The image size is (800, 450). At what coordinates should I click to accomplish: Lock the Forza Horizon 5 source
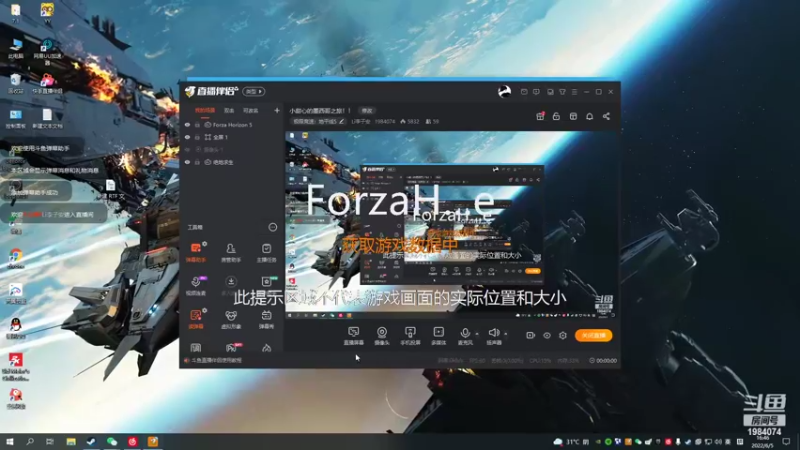[x=197, y=125]
